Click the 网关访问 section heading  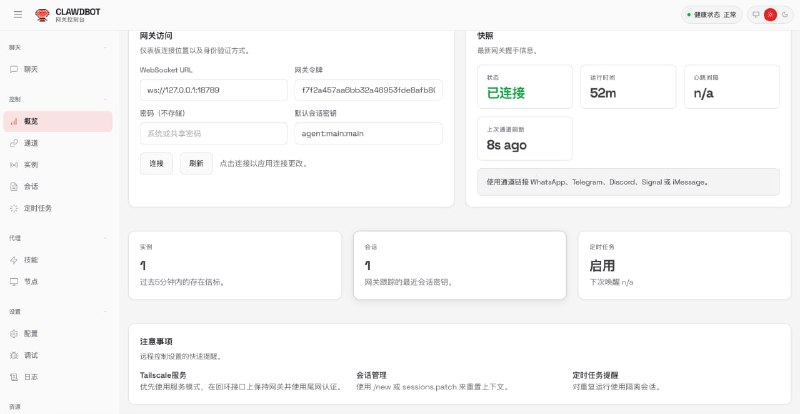[156, 36]
